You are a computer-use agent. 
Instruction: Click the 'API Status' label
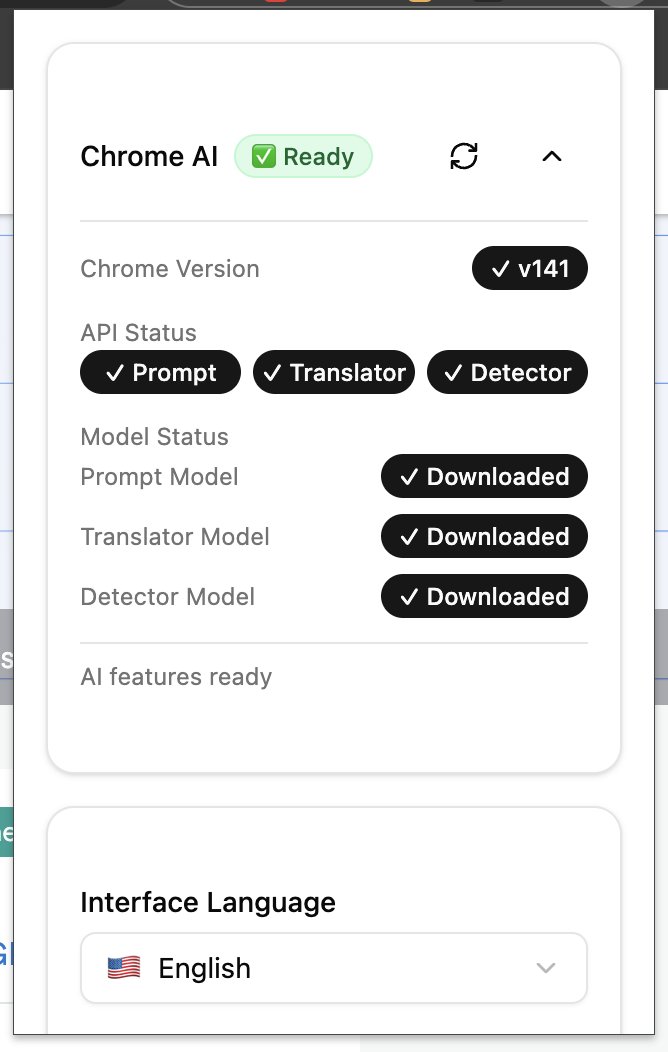coord(138,333)
